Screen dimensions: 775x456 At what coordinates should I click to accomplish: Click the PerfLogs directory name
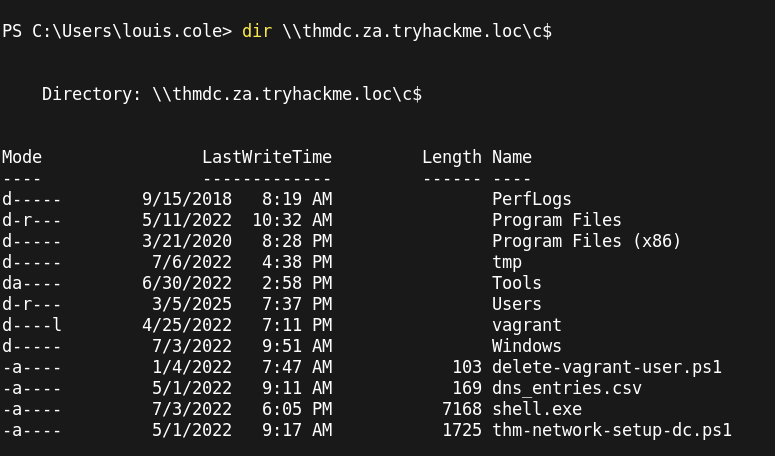click(x=531, y=199)
